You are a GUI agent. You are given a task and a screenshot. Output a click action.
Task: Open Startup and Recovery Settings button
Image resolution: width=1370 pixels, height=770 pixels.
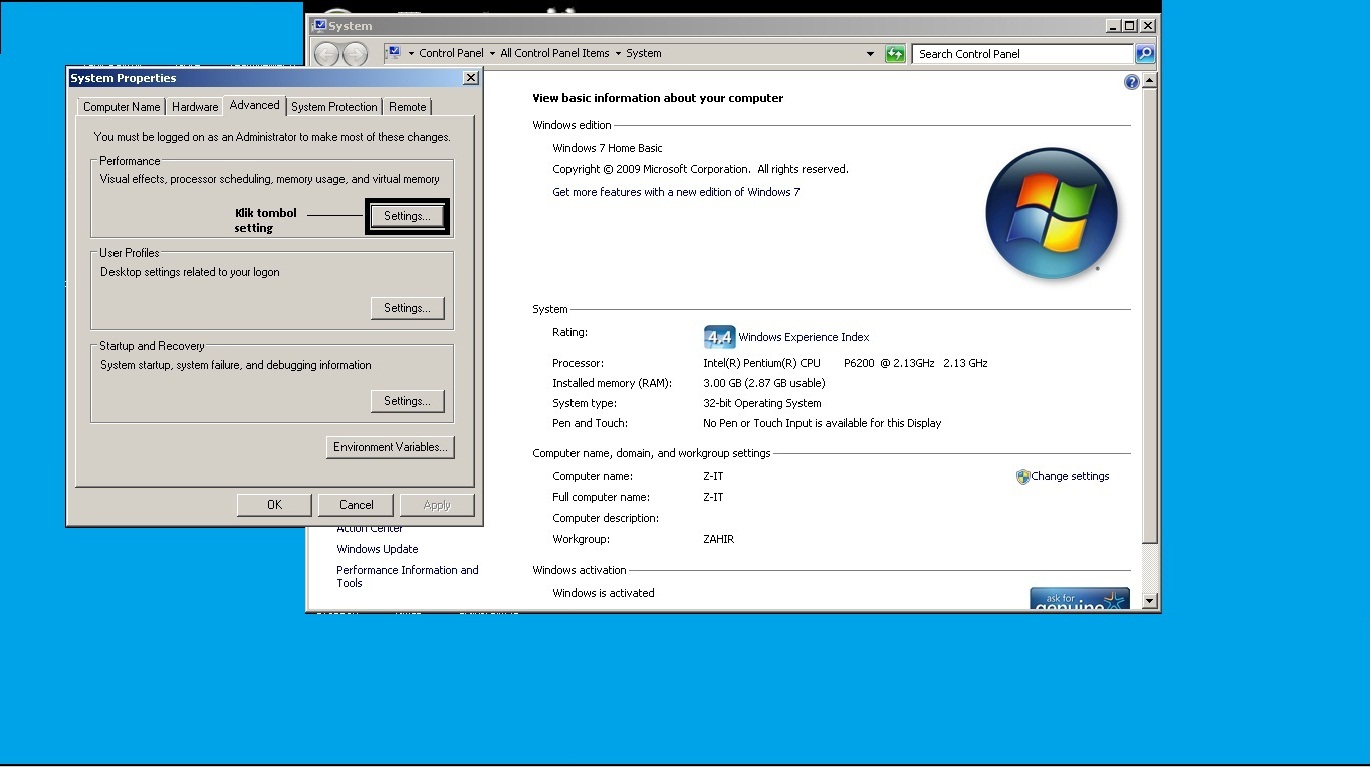(407, 401)
